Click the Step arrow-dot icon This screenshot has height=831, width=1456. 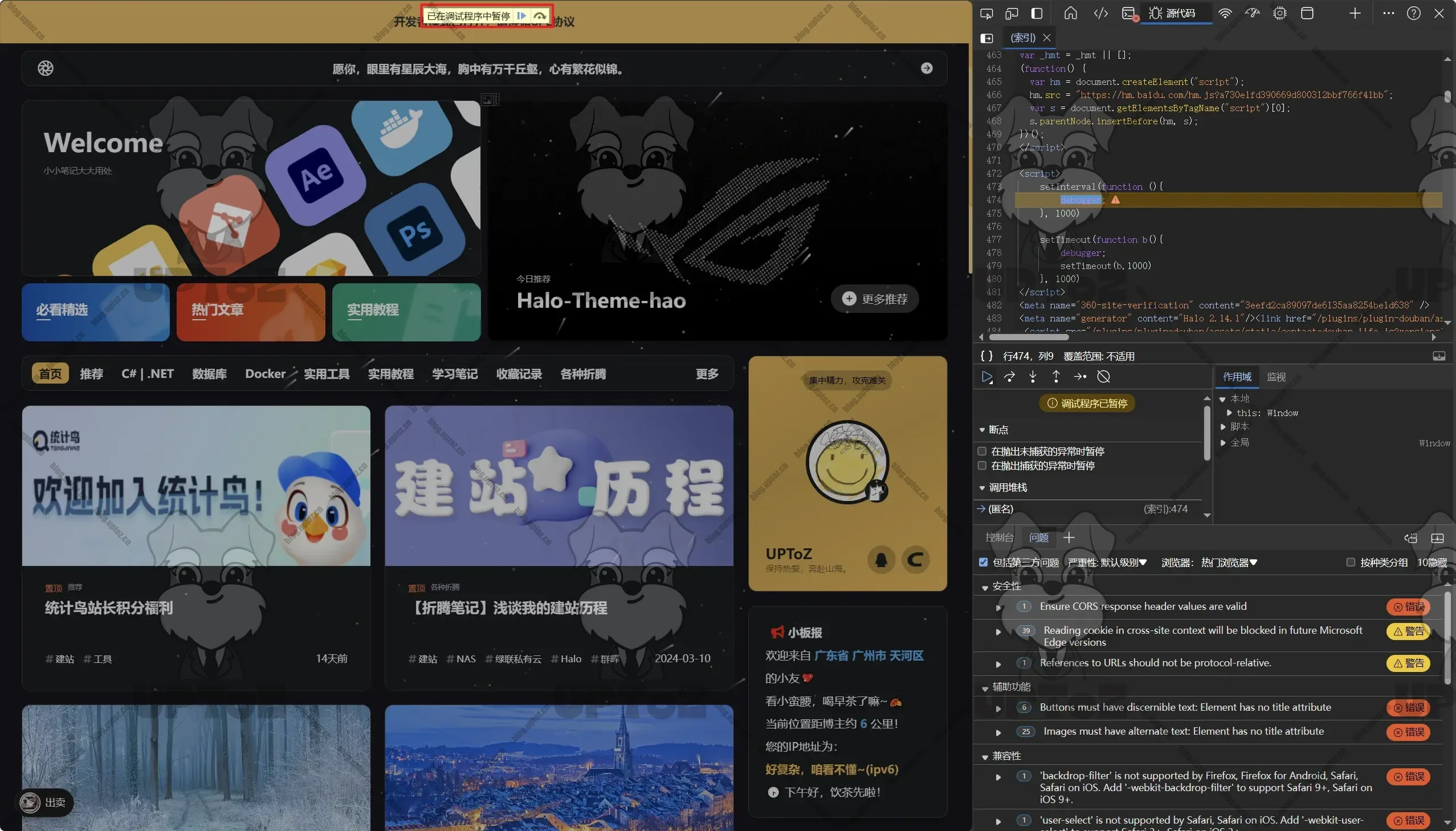tap(1079, 377)
